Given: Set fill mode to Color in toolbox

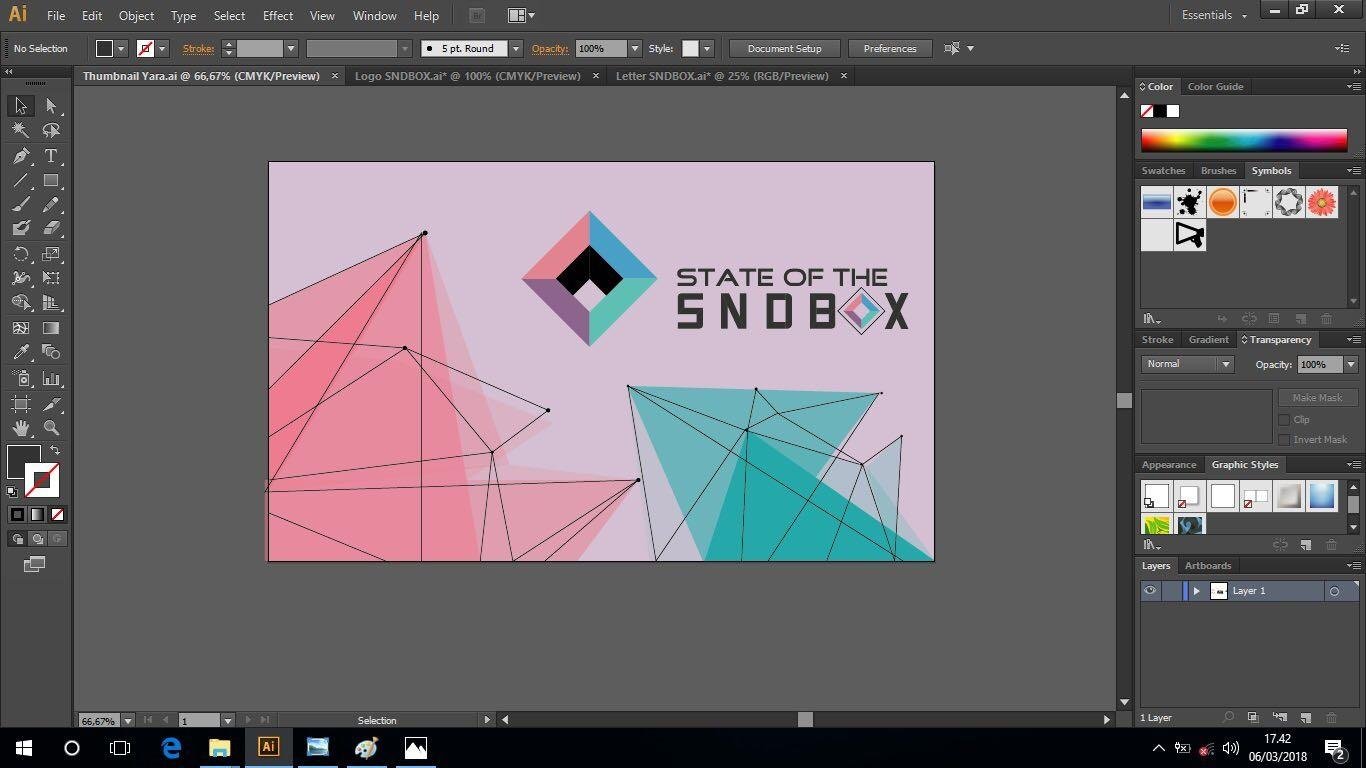Looking at the screenshot, I should [x=17, y=515].
